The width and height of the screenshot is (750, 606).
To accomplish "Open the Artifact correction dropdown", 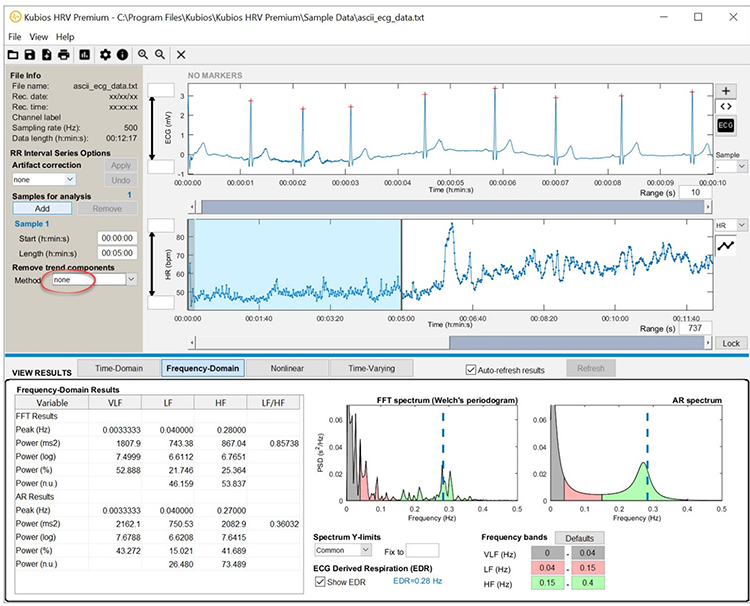I will [x=44, y=179].
